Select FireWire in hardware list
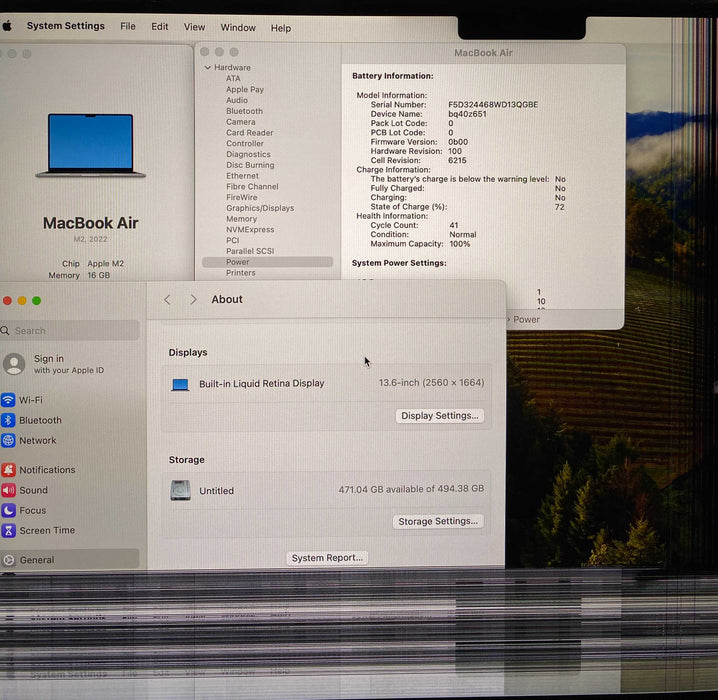The height and width of the screenshot is (700, 718). 242,197
